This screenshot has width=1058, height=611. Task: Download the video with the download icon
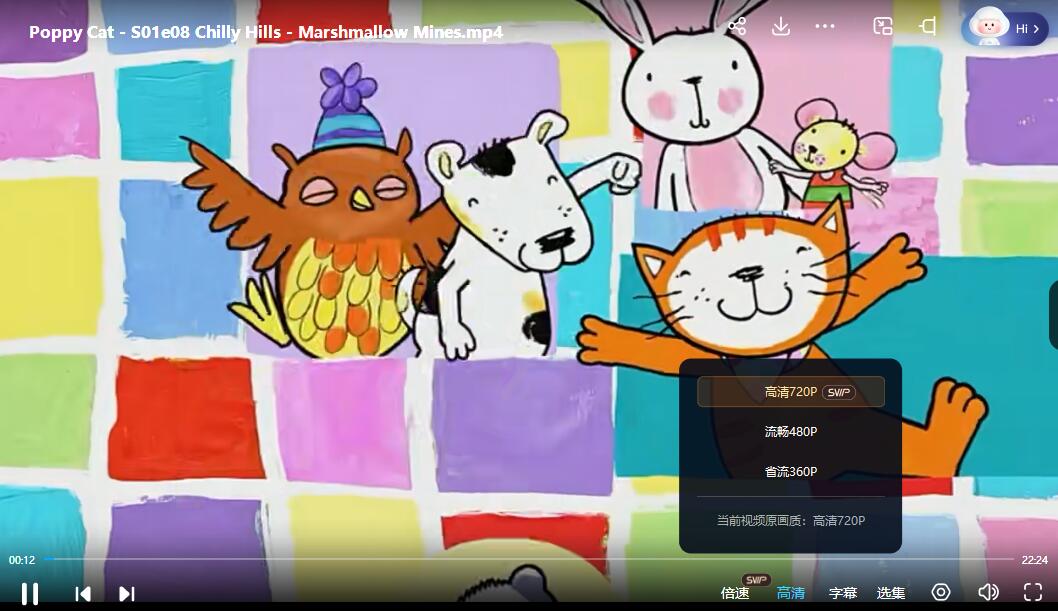[x=781, y=26]
